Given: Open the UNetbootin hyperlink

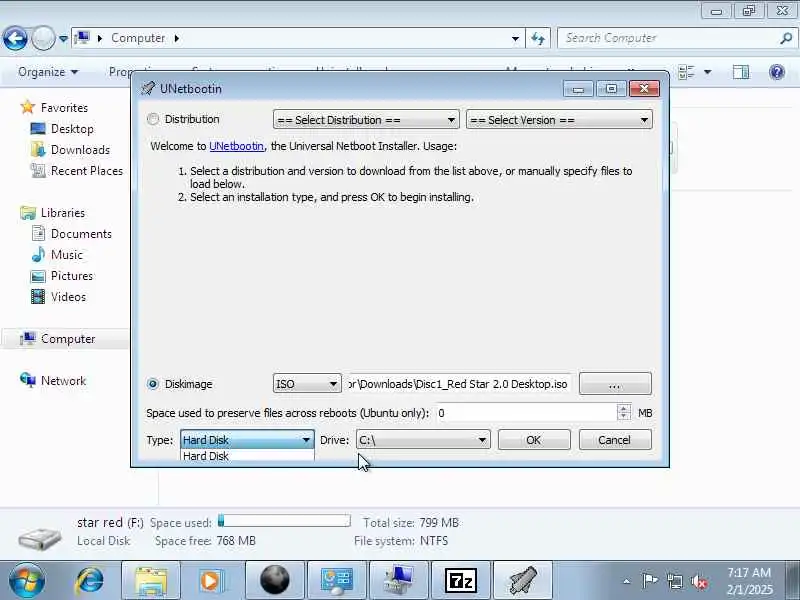Looking at the screenshot, I should (x=236, y=146).
